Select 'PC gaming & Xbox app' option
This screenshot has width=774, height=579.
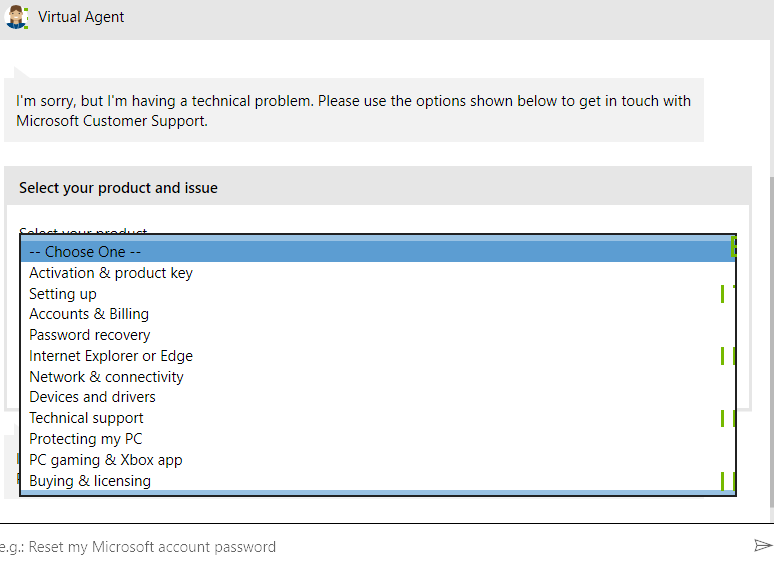click(x=378, y=460)
